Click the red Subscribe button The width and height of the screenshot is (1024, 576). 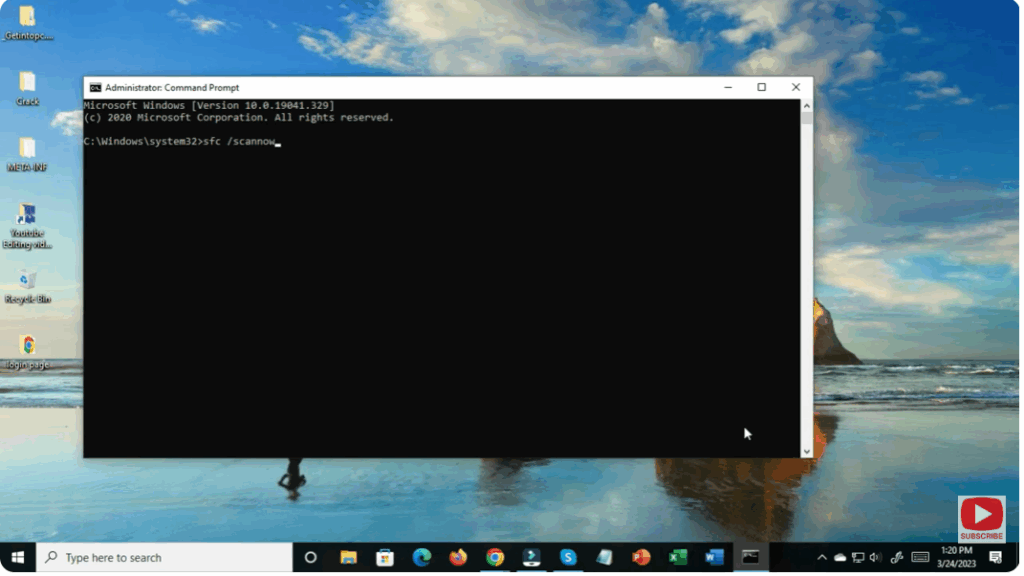pos(981,515)
